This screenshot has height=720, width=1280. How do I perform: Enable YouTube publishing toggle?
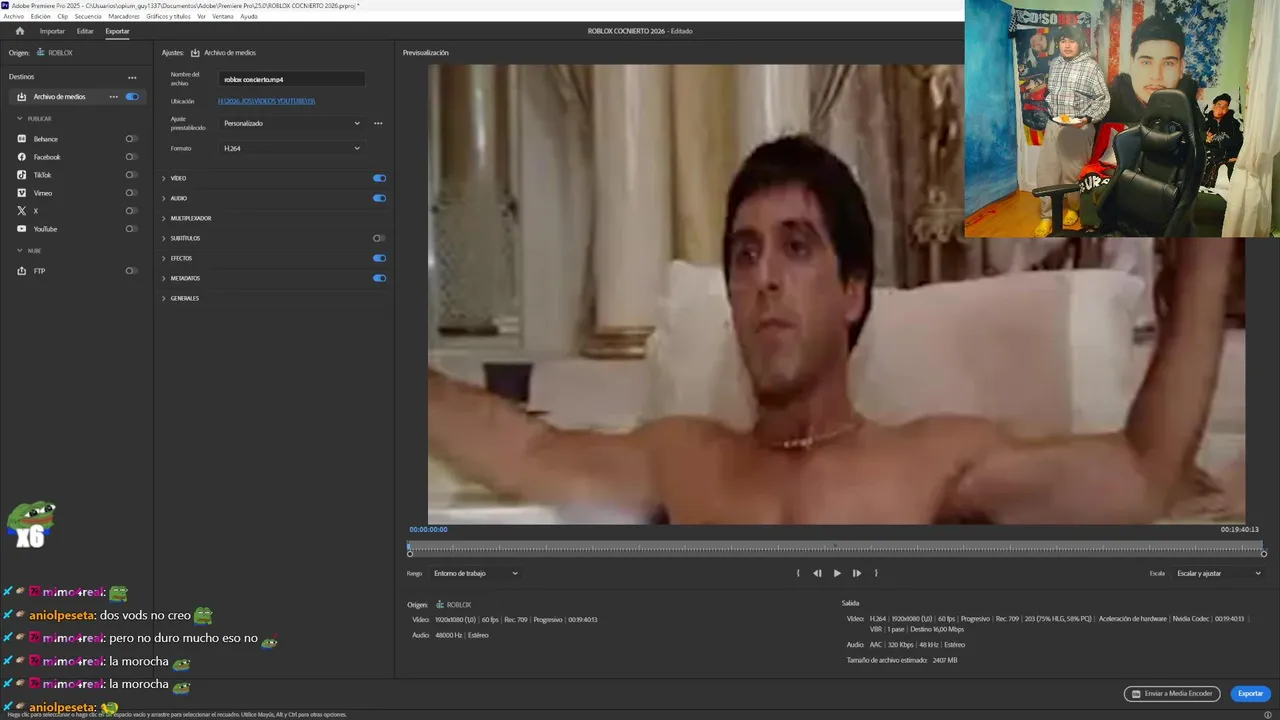point(131,229)
